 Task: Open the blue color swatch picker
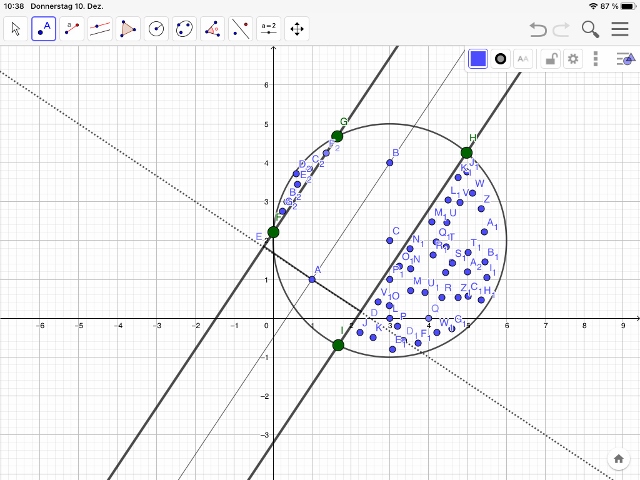pyautogui.click(x=478, y=59)
